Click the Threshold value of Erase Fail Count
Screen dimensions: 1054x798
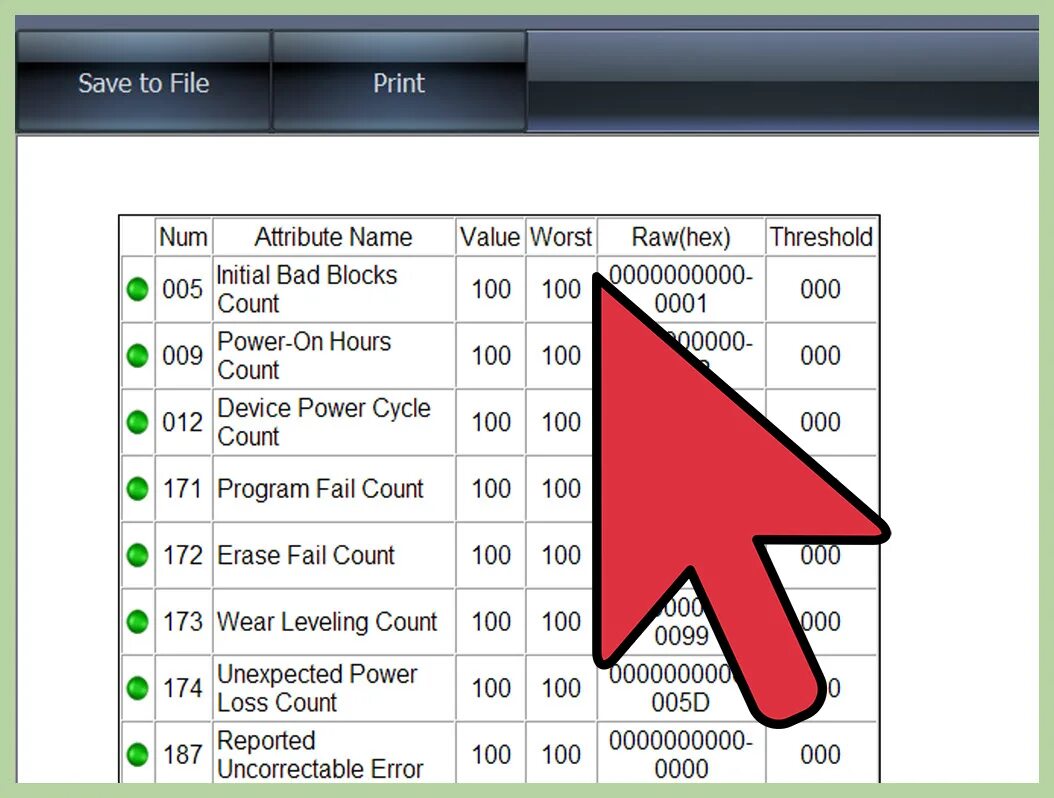coord(821,556)
